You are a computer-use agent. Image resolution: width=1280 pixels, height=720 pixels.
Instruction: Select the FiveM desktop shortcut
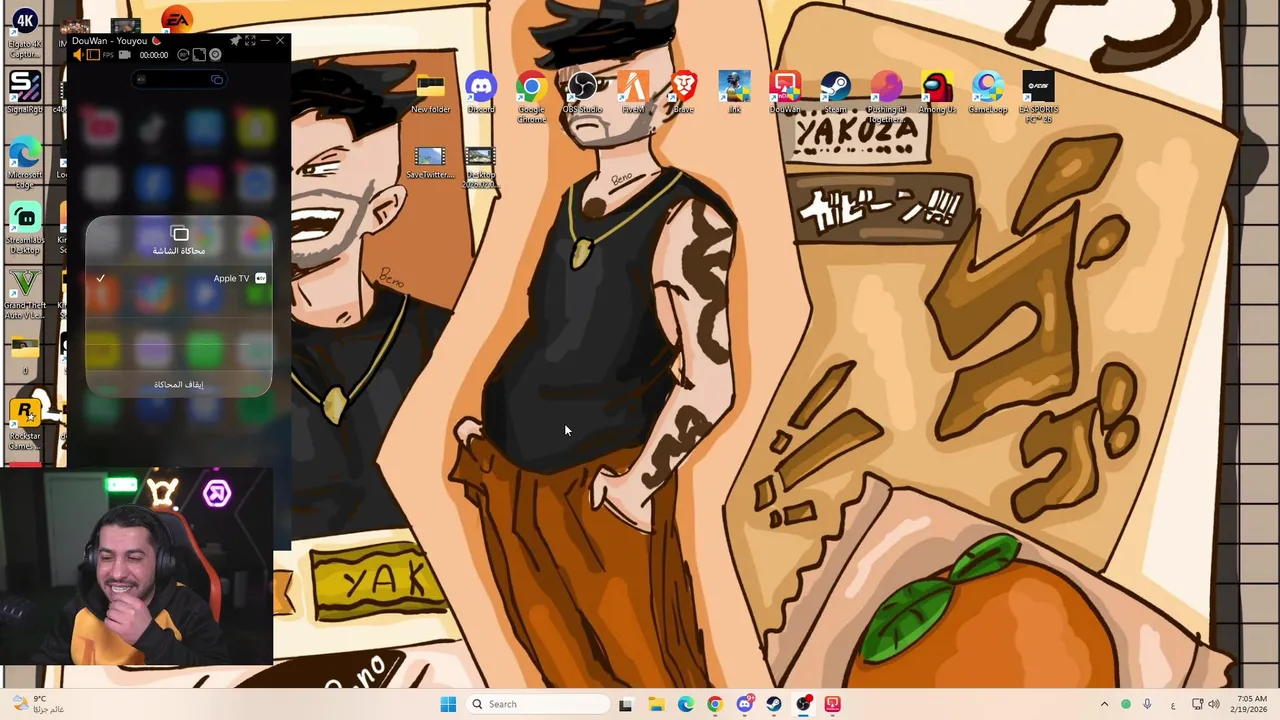pos(633,92)
